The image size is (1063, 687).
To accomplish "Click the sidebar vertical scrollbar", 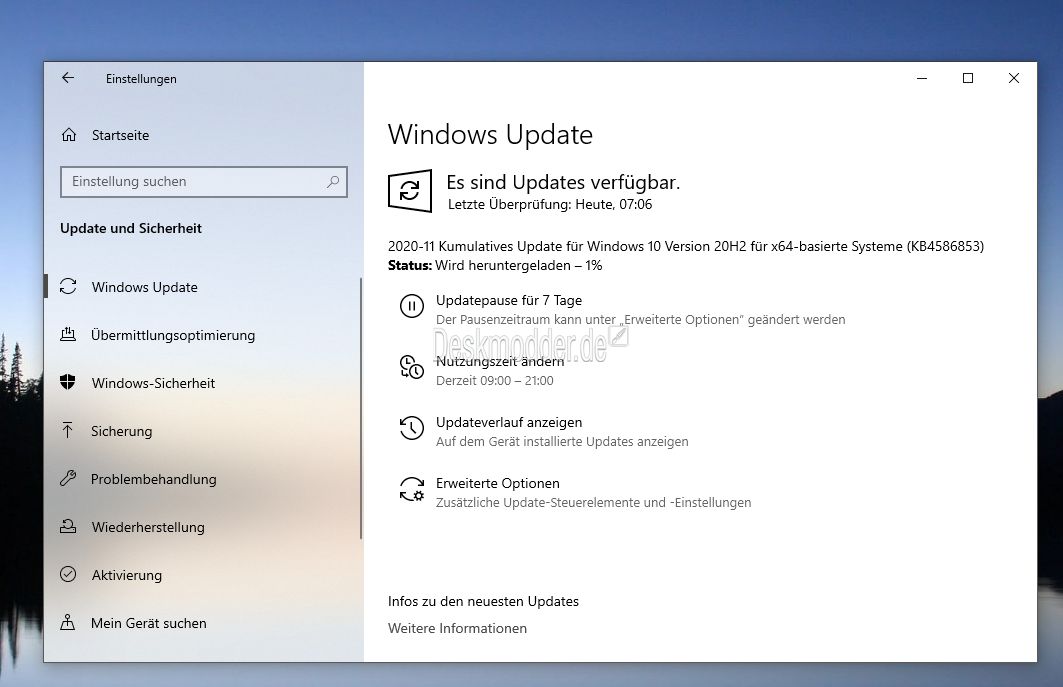I will (x=361, y=408).
